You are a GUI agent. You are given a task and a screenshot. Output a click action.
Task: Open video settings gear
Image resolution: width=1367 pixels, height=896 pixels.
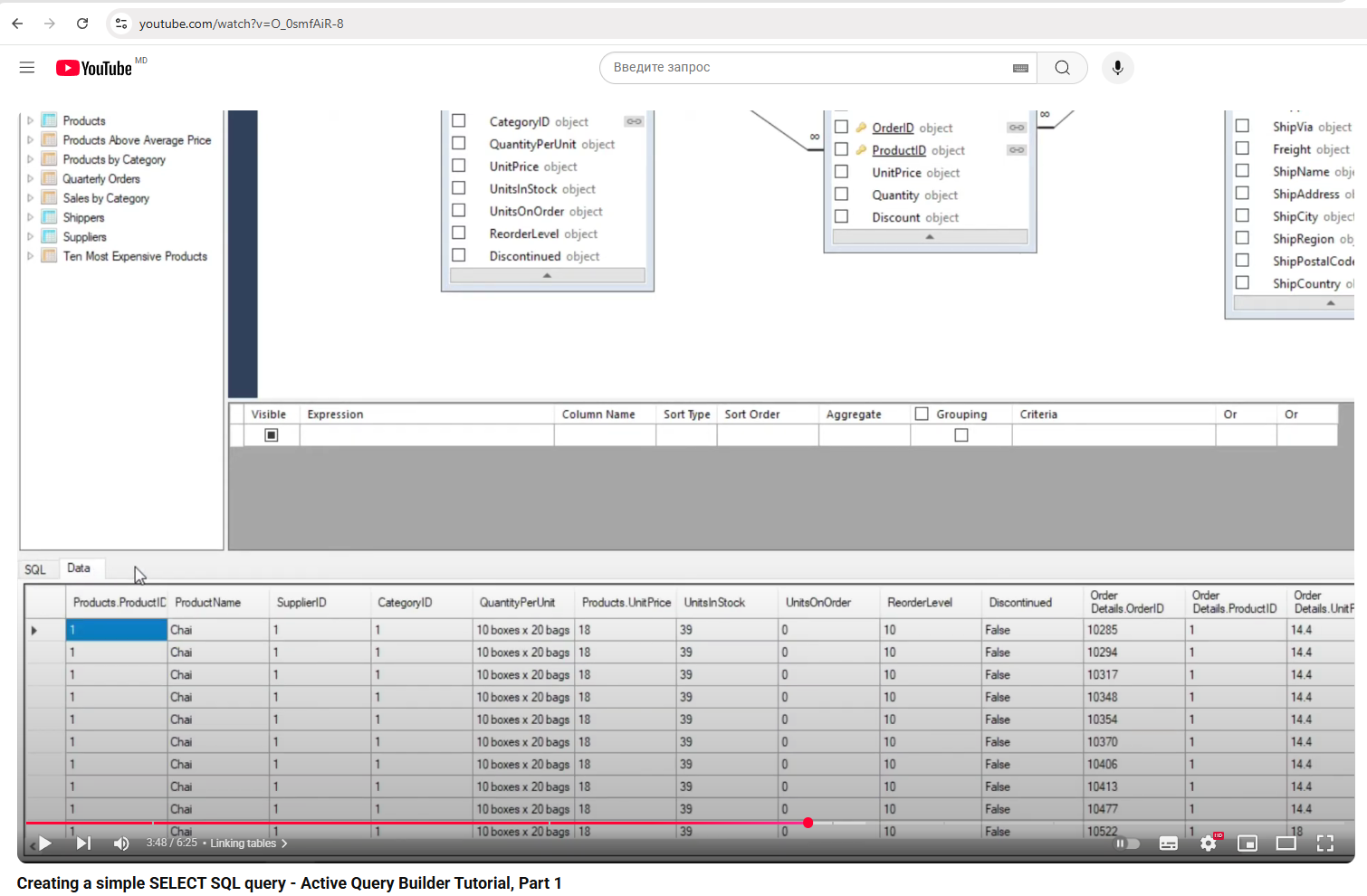1209,844
